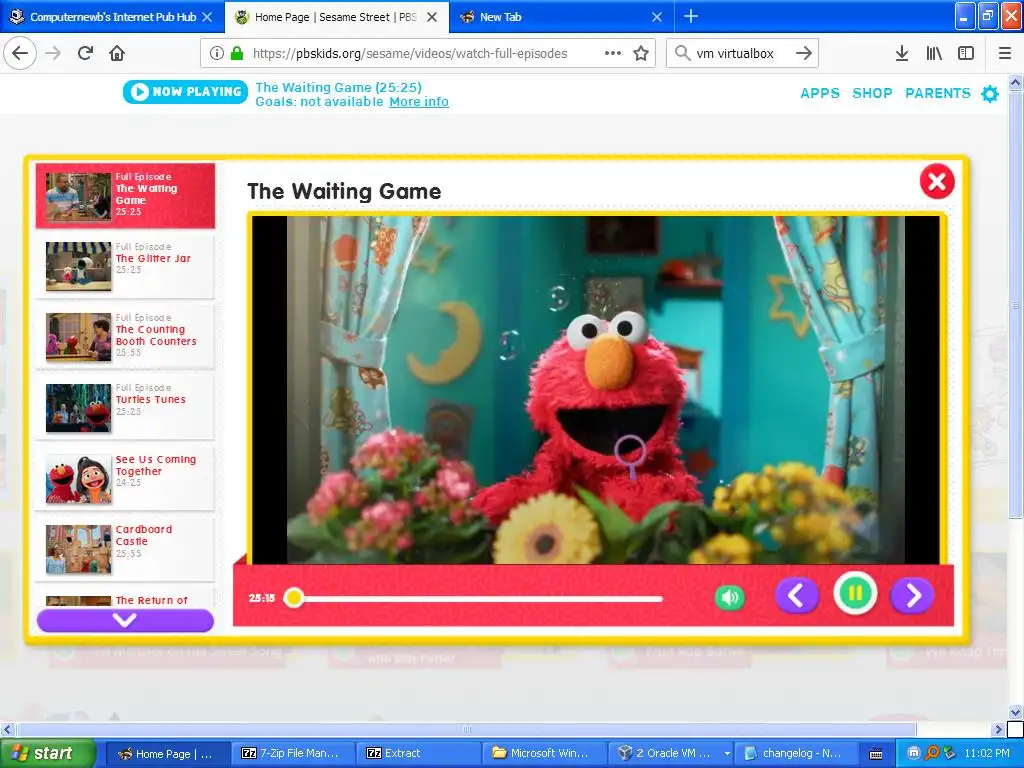Play The Glitter Jar full episode
This screenshot has height=768, width=1024.
coord(125,266)
